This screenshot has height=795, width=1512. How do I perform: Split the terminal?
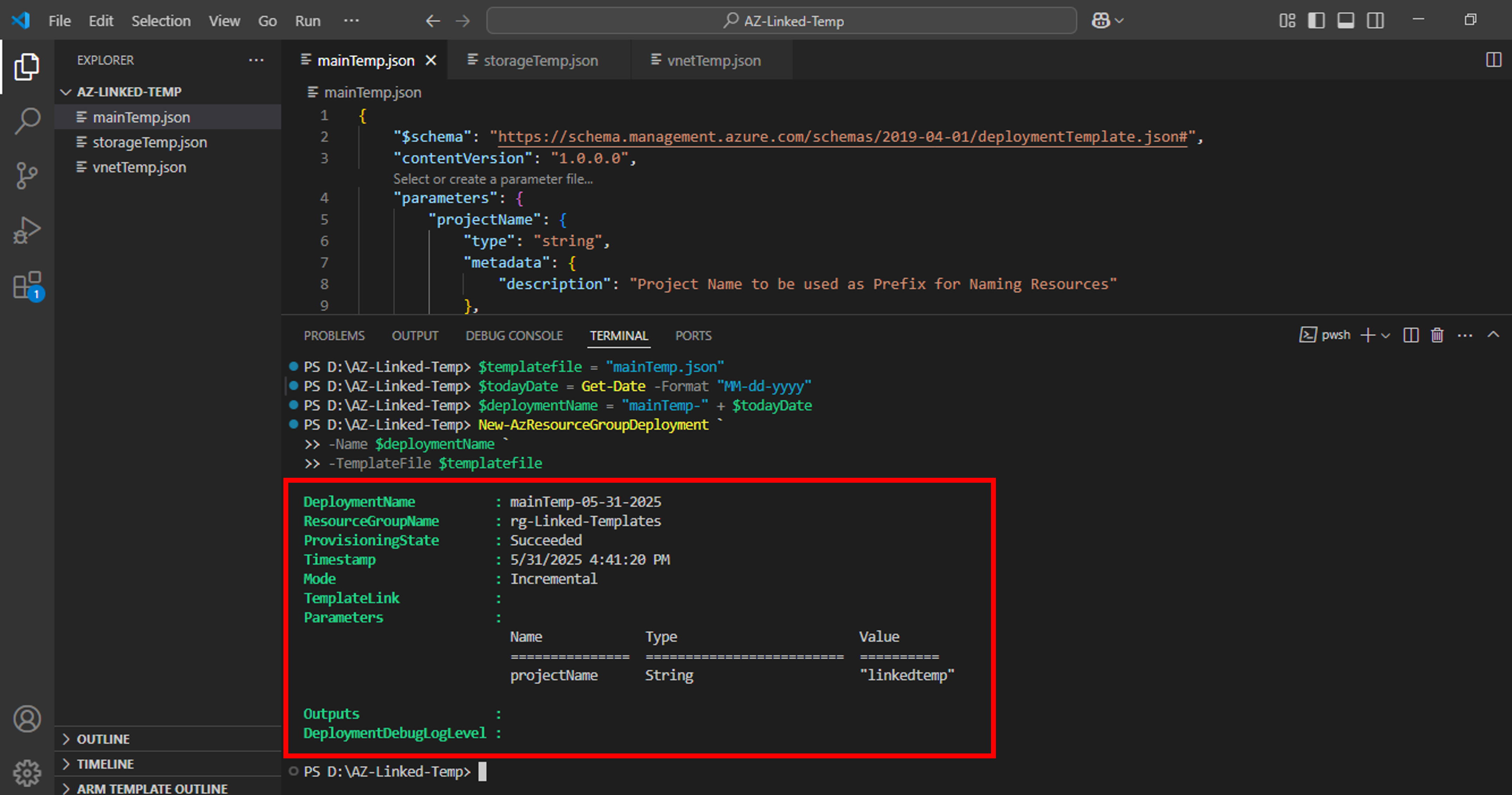pyautogui.click(x=1411, y=335)
